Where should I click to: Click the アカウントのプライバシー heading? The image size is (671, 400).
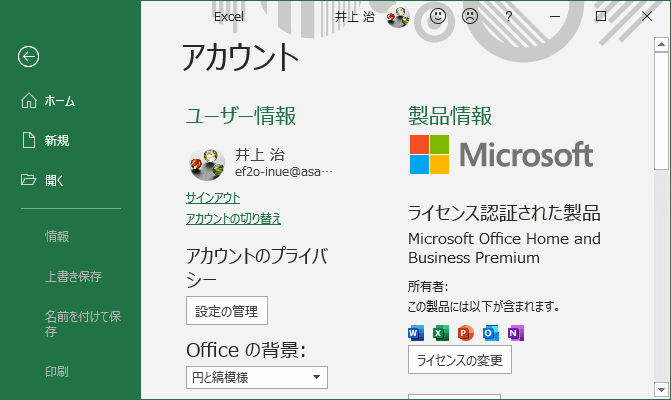(x=257, y=267)
